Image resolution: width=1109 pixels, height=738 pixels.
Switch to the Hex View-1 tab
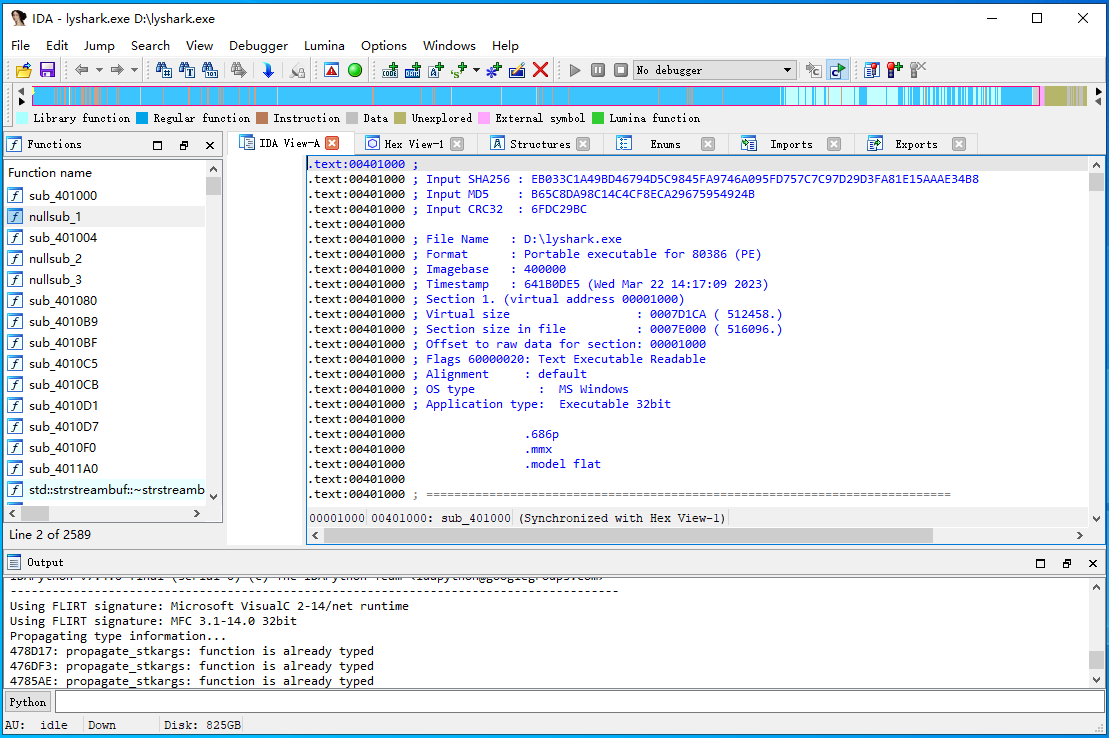[413, 144]
